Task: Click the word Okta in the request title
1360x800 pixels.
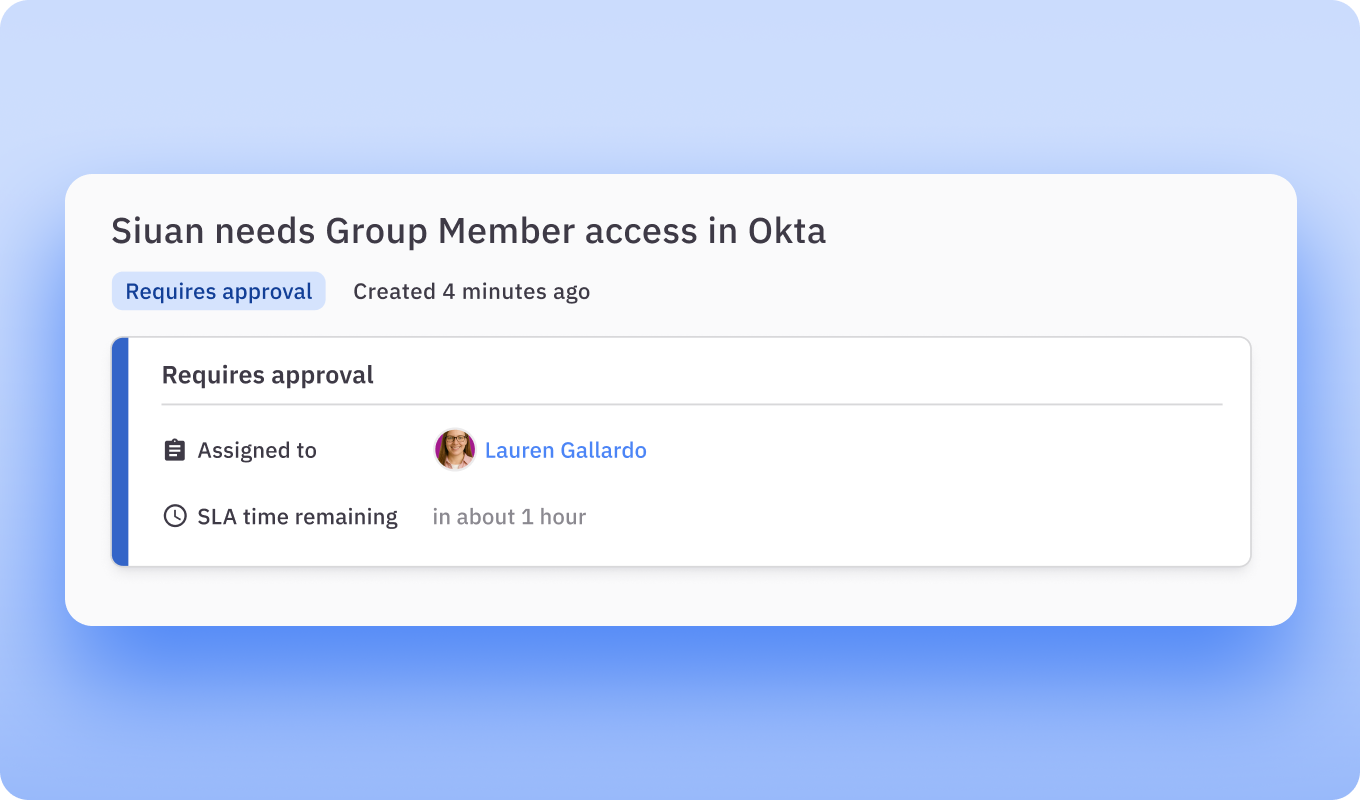Action: (787, 232)
